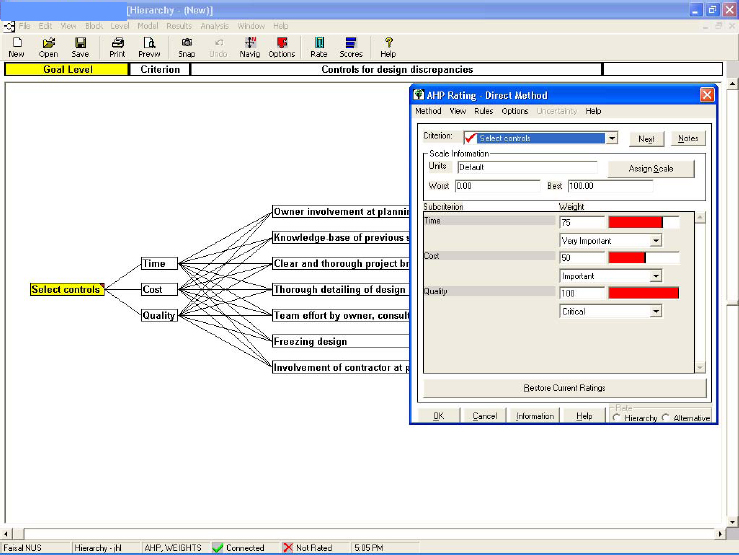Image resolution: width=739 pixels, height=555 pixels.
Task: Open the dialog's Options menu
Action: [x=515, y=111]
